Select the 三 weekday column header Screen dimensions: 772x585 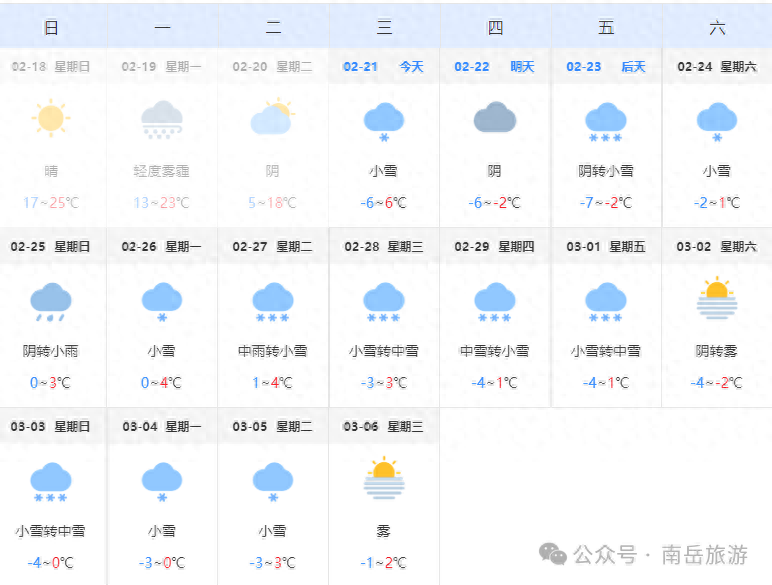[385, 27]
